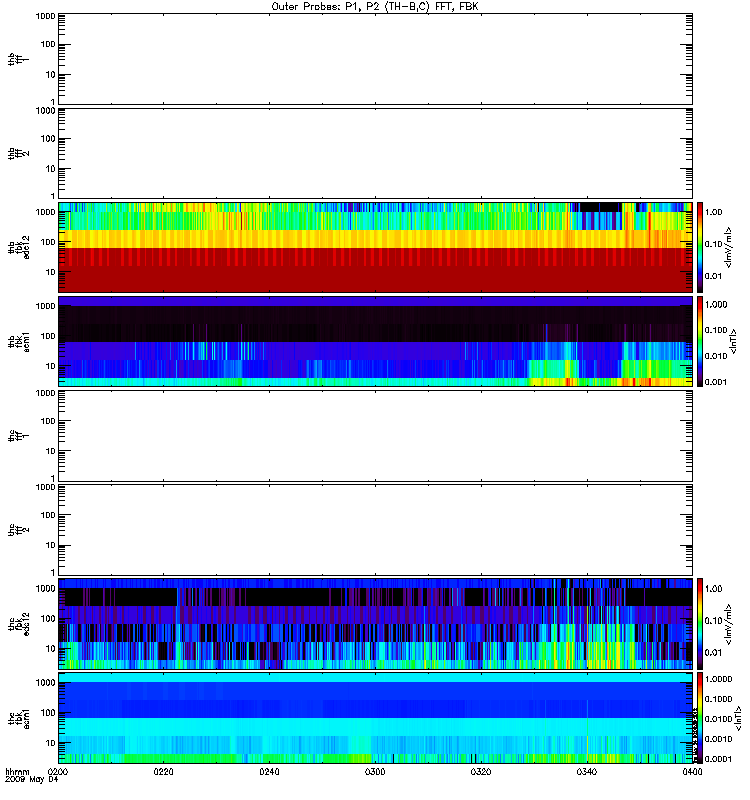
Task: Click the empty thc fff 2 plot panel
Action: (x=375, y=530)
